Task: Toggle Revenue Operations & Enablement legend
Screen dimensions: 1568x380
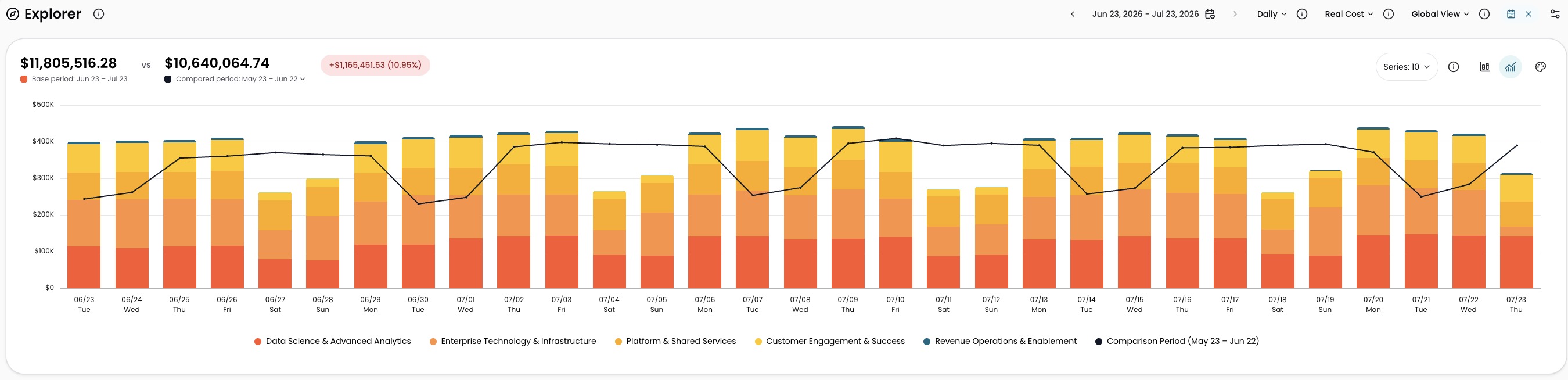Action: click(x=999, y=342)
